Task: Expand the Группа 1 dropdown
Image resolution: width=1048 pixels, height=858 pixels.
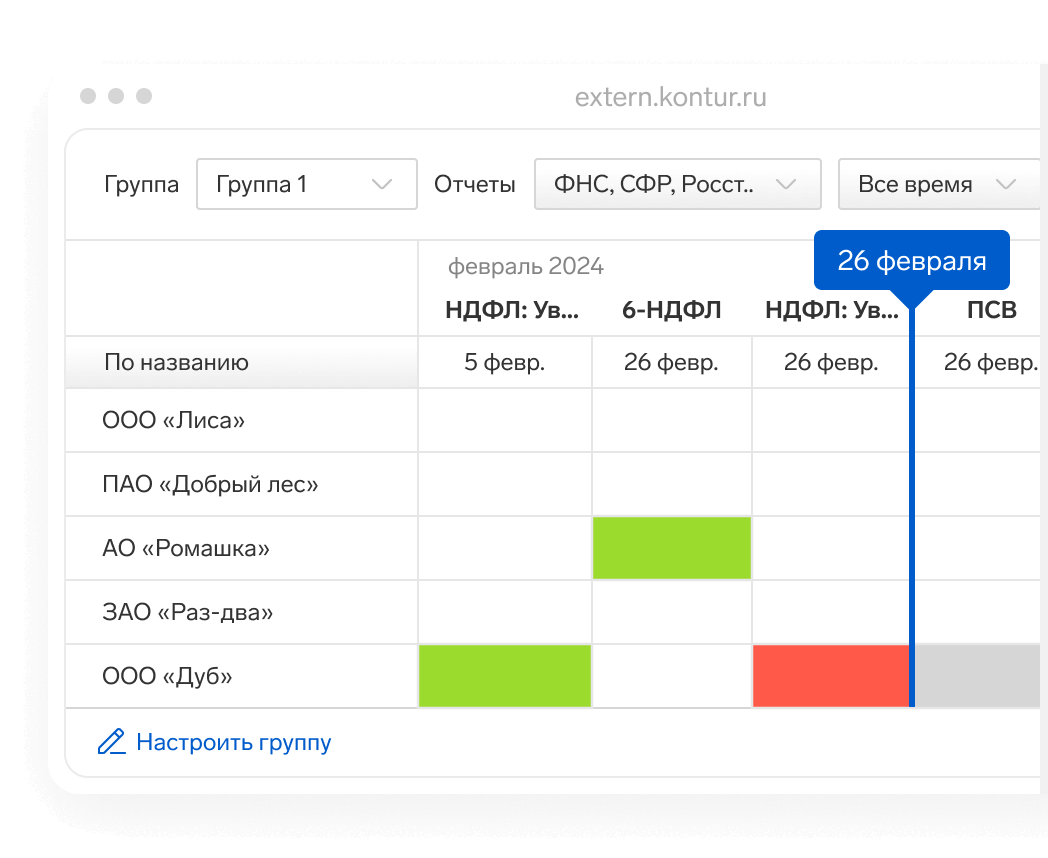Action: [x=306, y=184]
